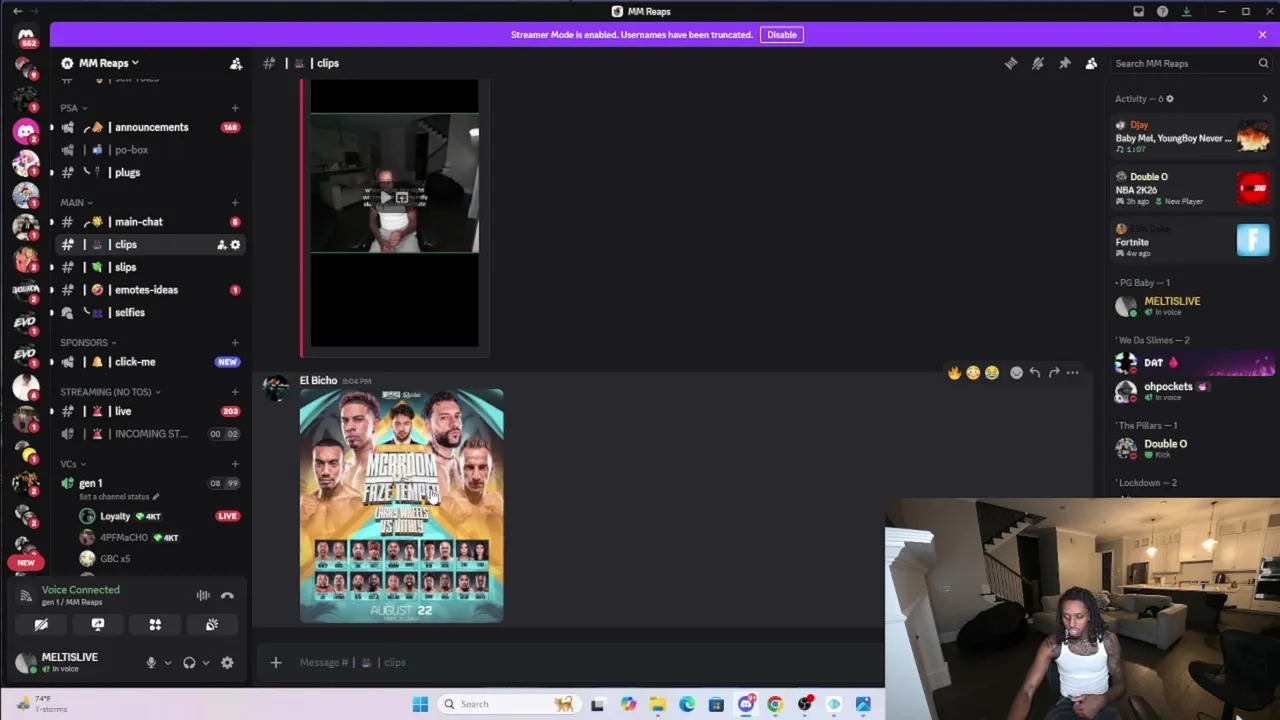Open Google Chrome from taskbar
Screen dimensions: 1280x720
[775, 704]
